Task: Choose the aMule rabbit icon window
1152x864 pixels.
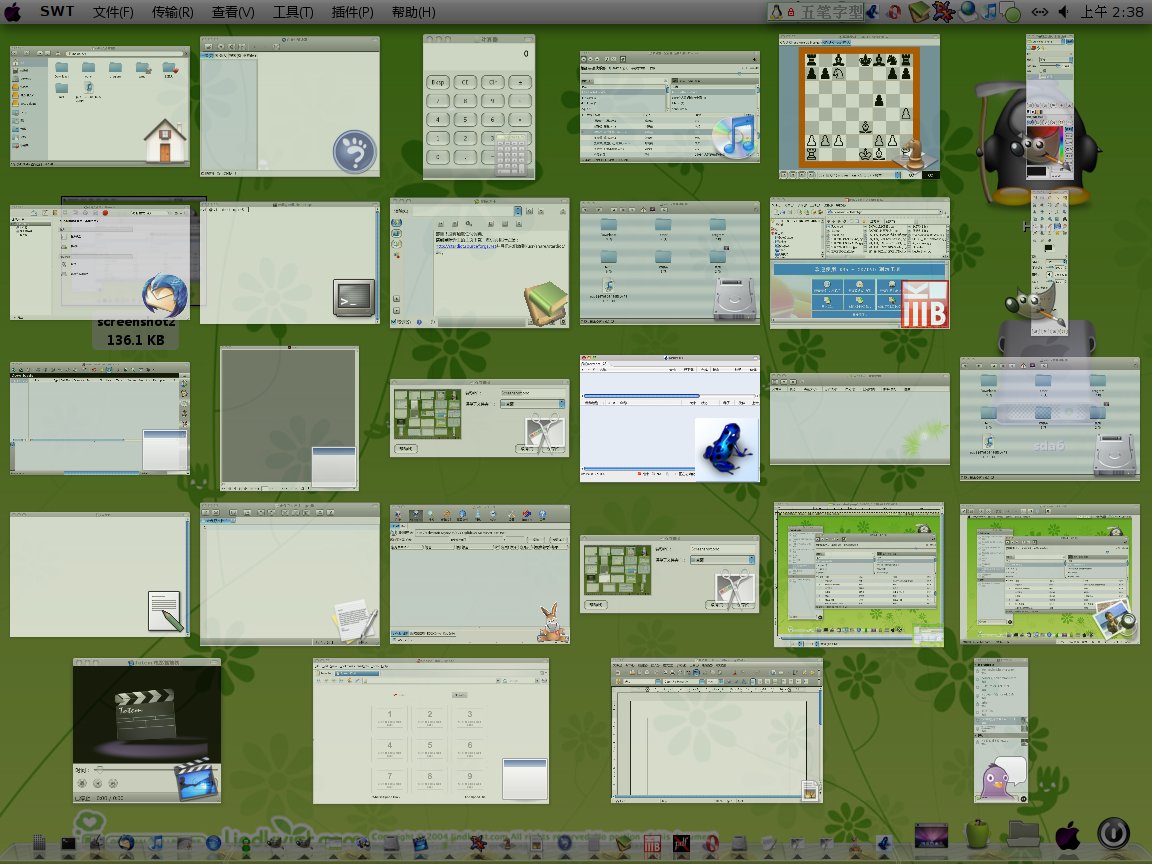Action: [479, 575]
